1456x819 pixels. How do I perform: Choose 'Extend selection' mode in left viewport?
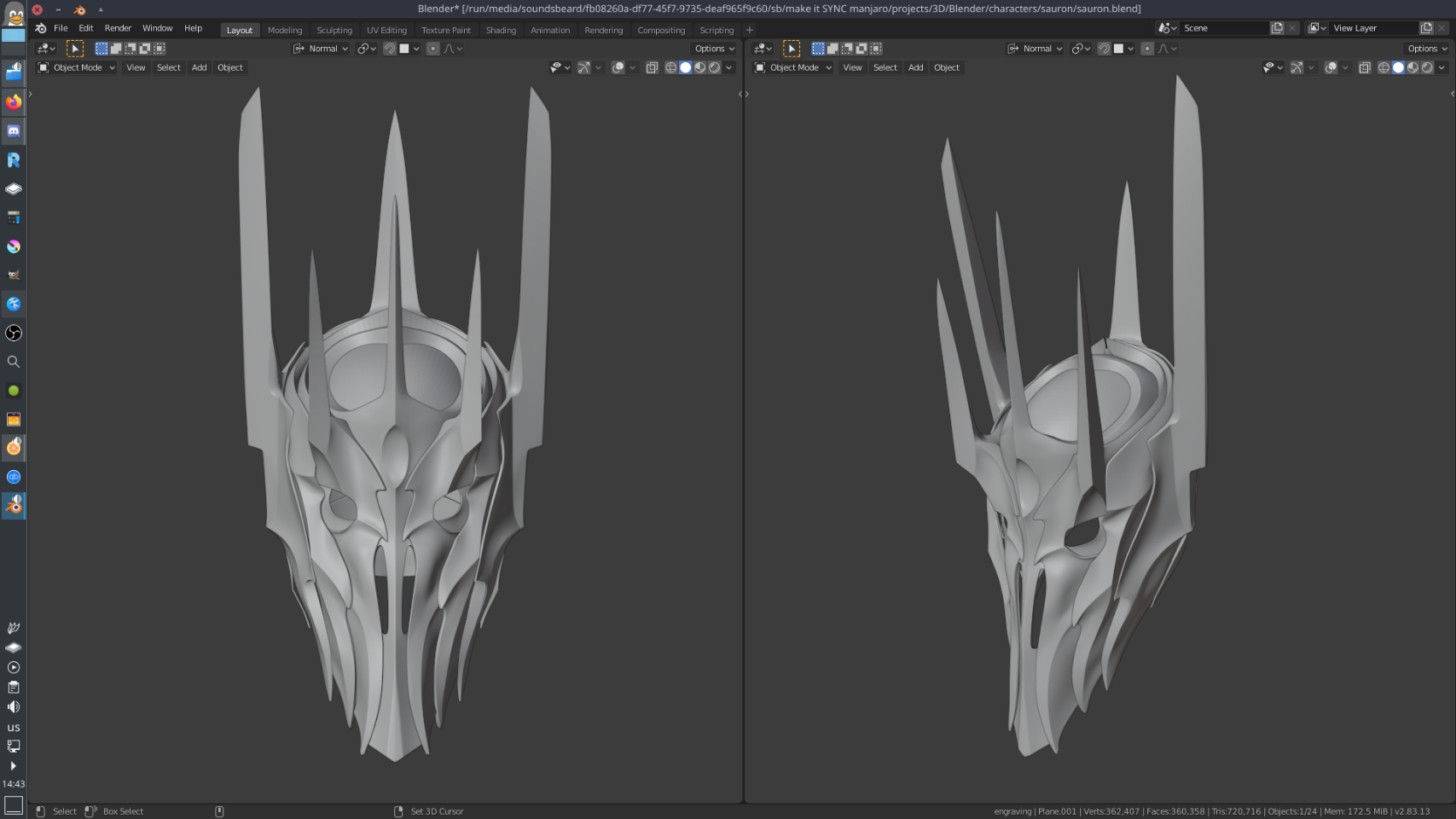(x=116, y=49)
